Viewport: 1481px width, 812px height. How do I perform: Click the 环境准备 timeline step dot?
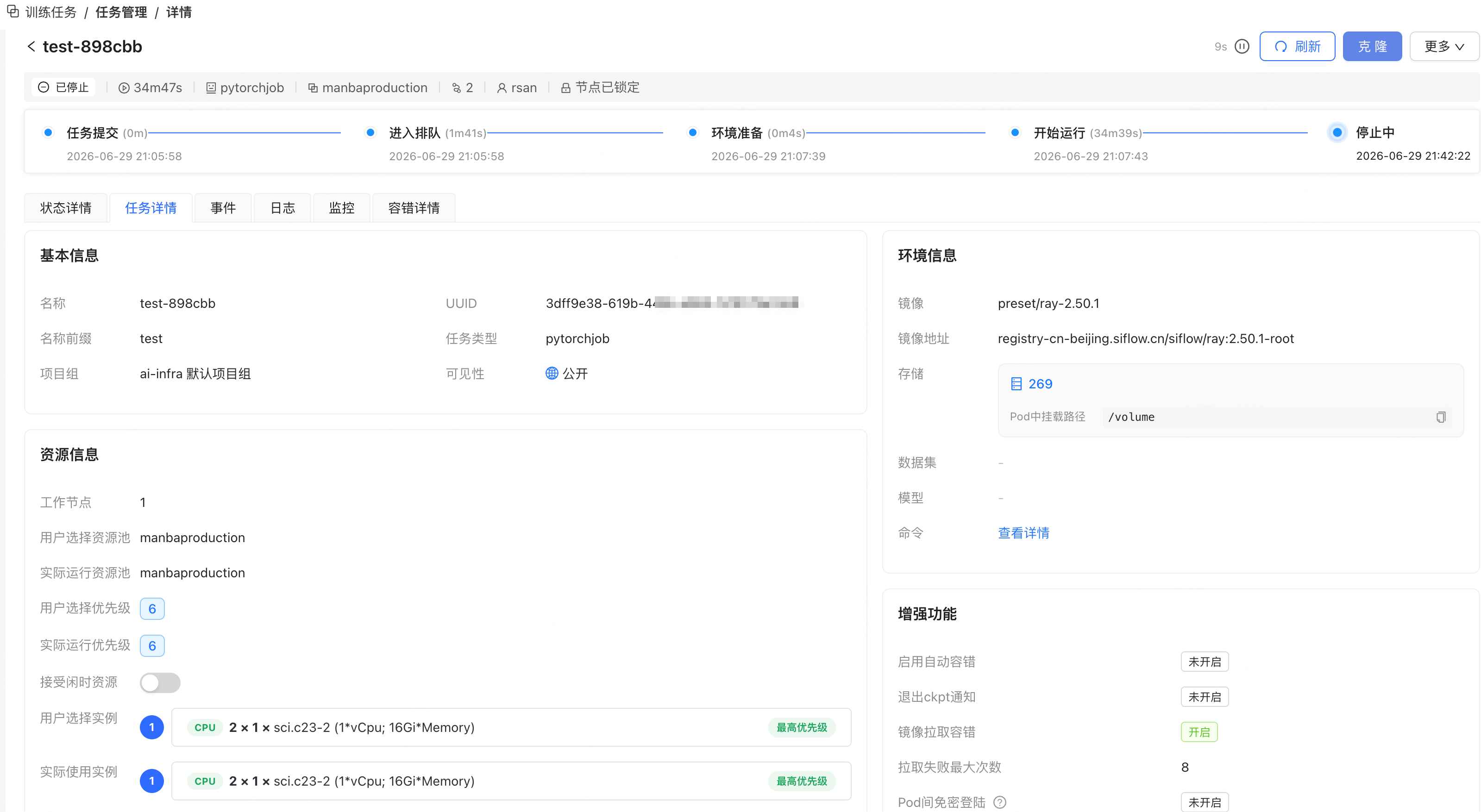pyautogui.click(x=693, y=133)
